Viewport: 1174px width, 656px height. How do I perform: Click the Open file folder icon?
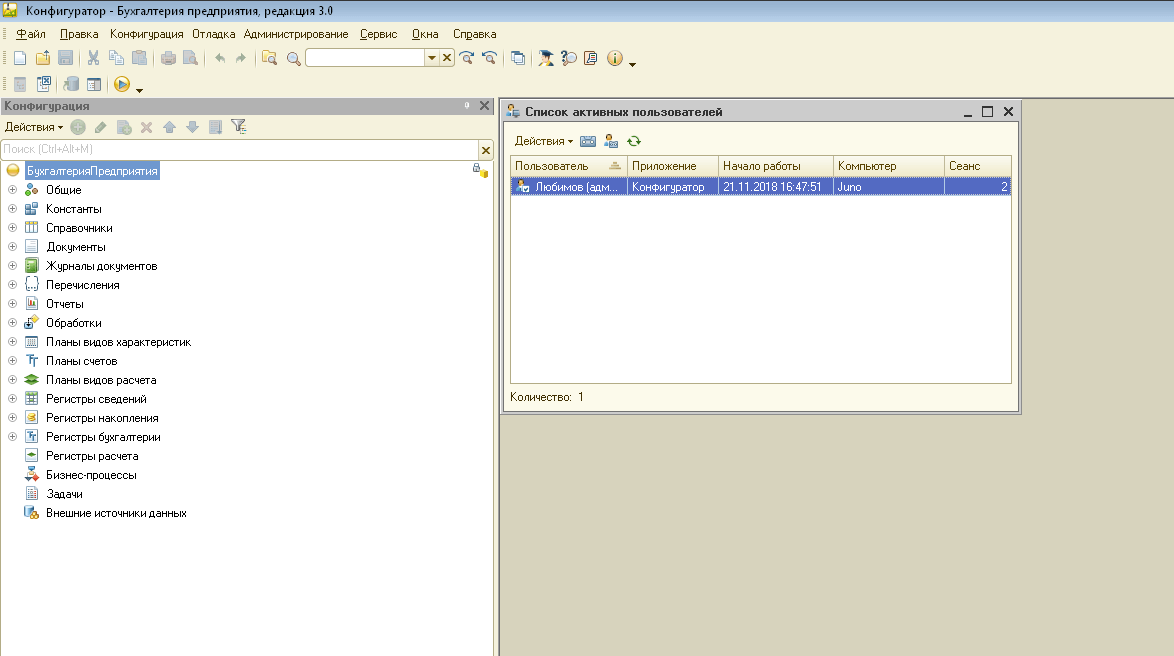(43, 58)
